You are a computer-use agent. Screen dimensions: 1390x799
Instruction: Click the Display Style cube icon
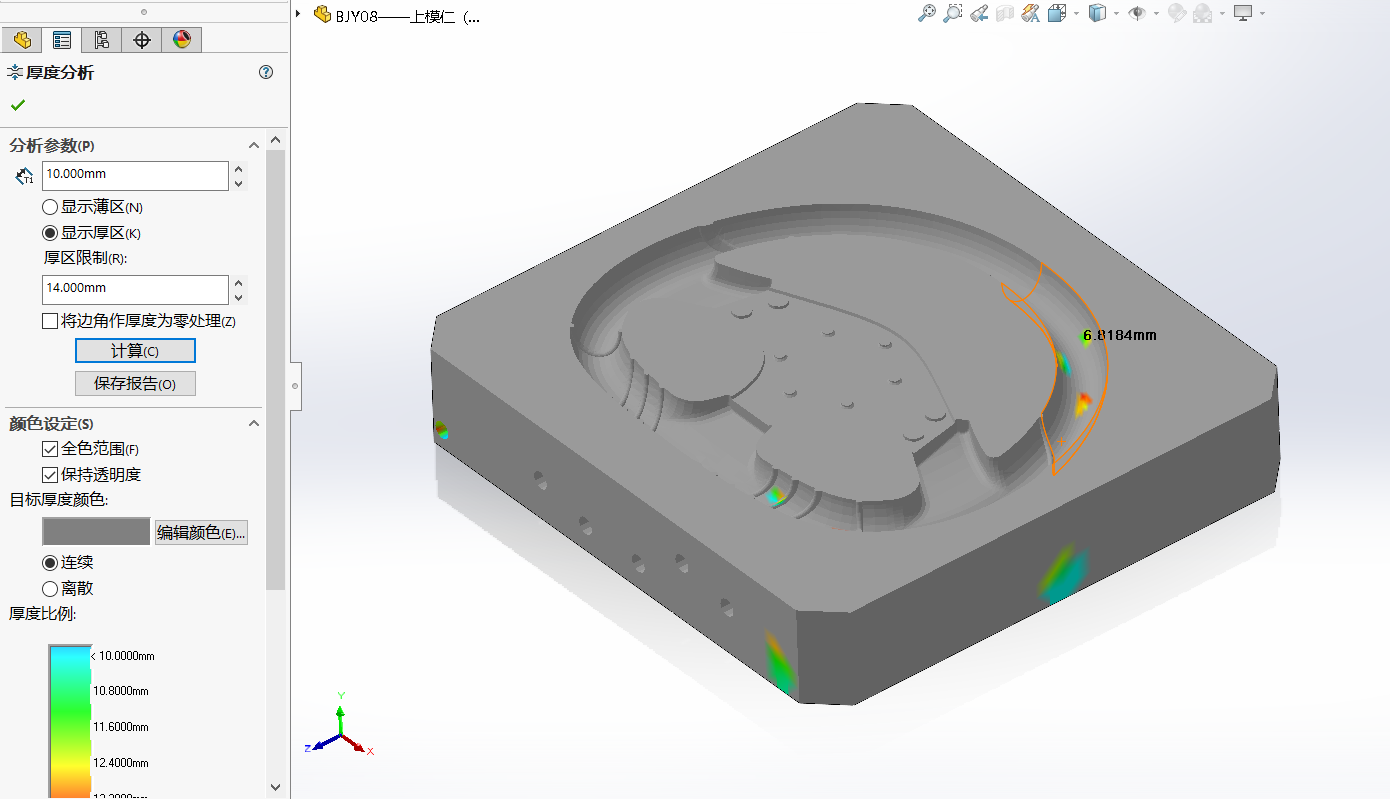[1097, 13]
